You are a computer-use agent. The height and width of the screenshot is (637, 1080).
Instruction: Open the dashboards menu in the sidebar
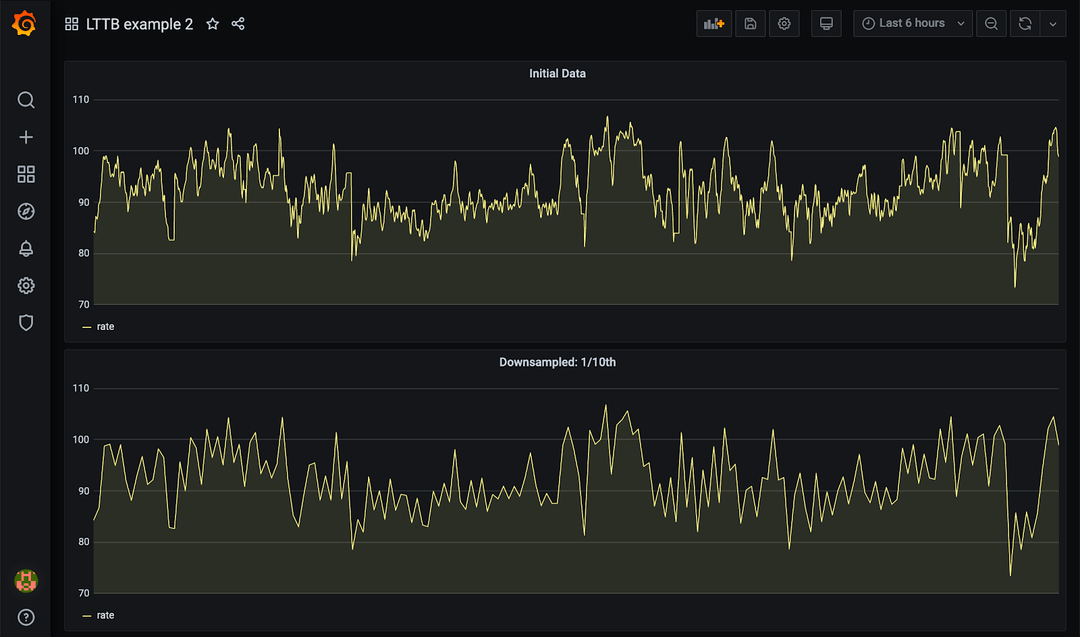coord(26,174)
